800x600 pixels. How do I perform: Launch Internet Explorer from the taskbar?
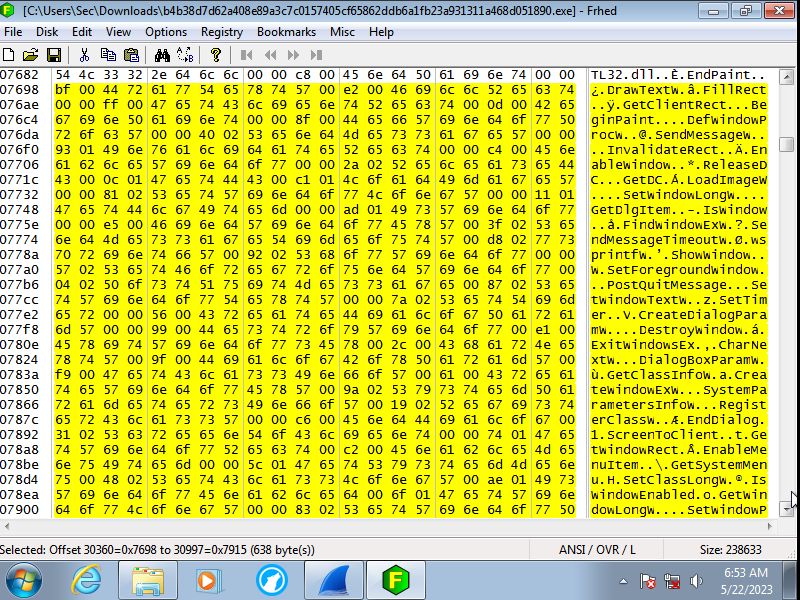tap(86, 581)
